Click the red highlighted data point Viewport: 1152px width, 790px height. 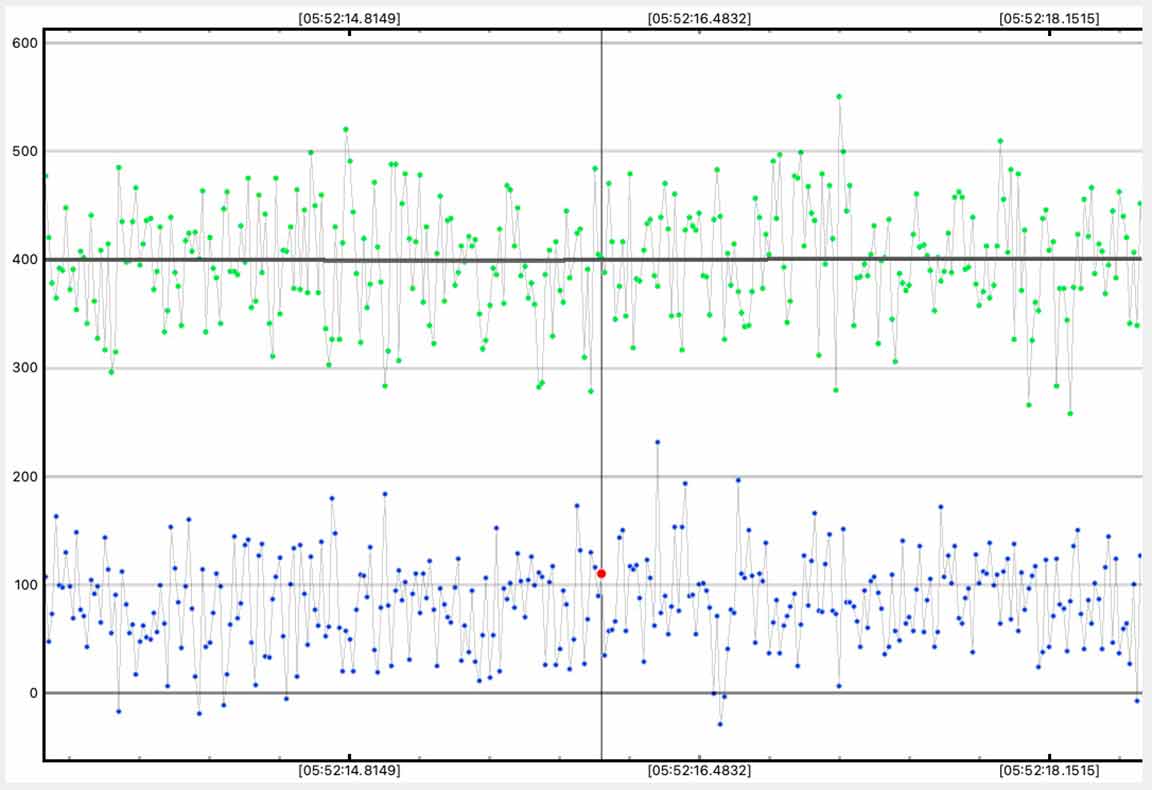(x=601, y=573)
